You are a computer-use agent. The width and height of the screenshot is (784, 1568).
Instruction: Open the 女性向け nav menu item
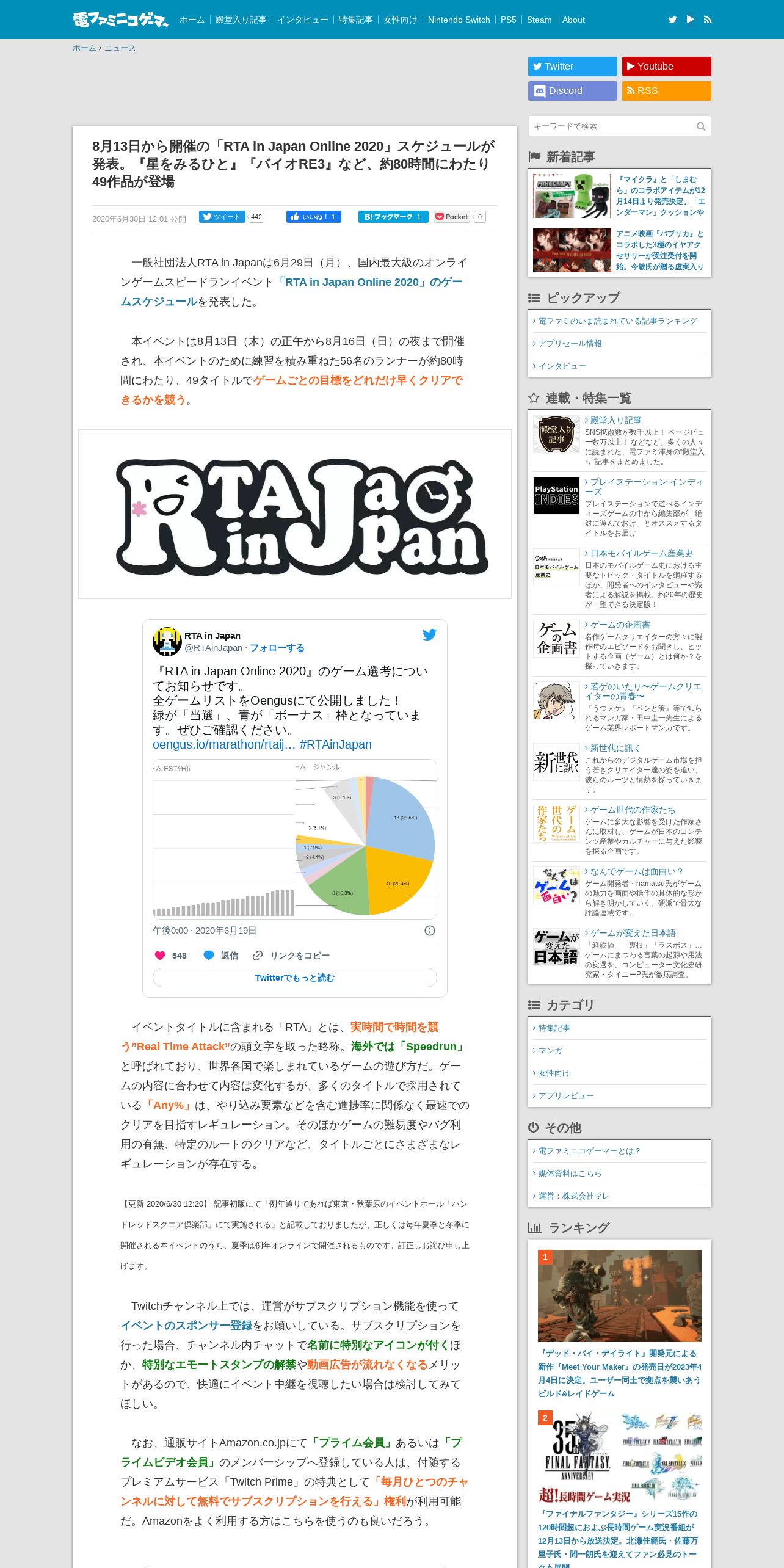pyautogui.click(x=401, y=20)
